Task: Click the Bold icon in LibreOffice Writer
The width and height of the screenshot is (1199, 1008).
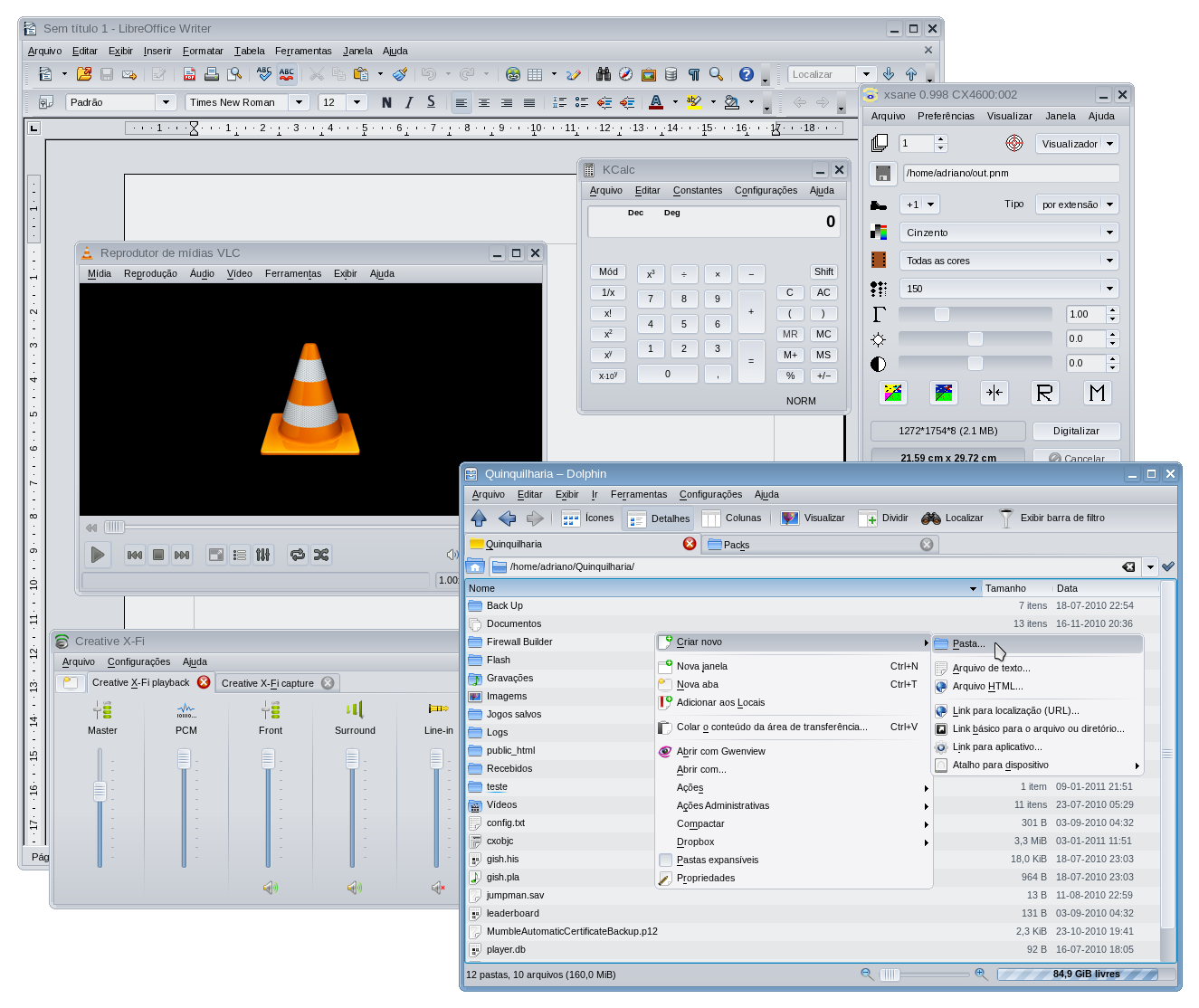Action: click(x=386, y=102)
